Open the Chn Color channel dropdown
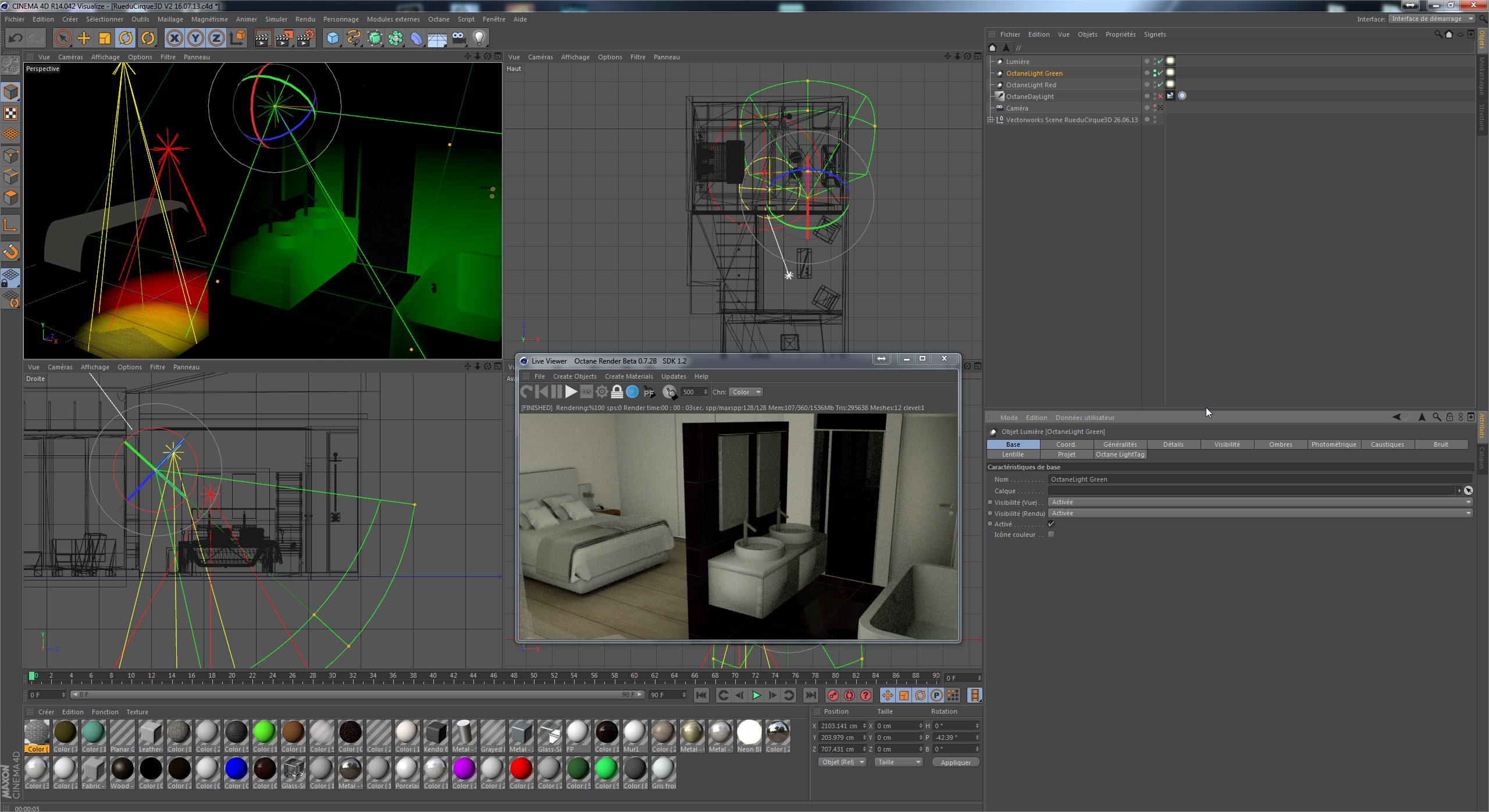 pyautogui.click(x=745, y=392)
